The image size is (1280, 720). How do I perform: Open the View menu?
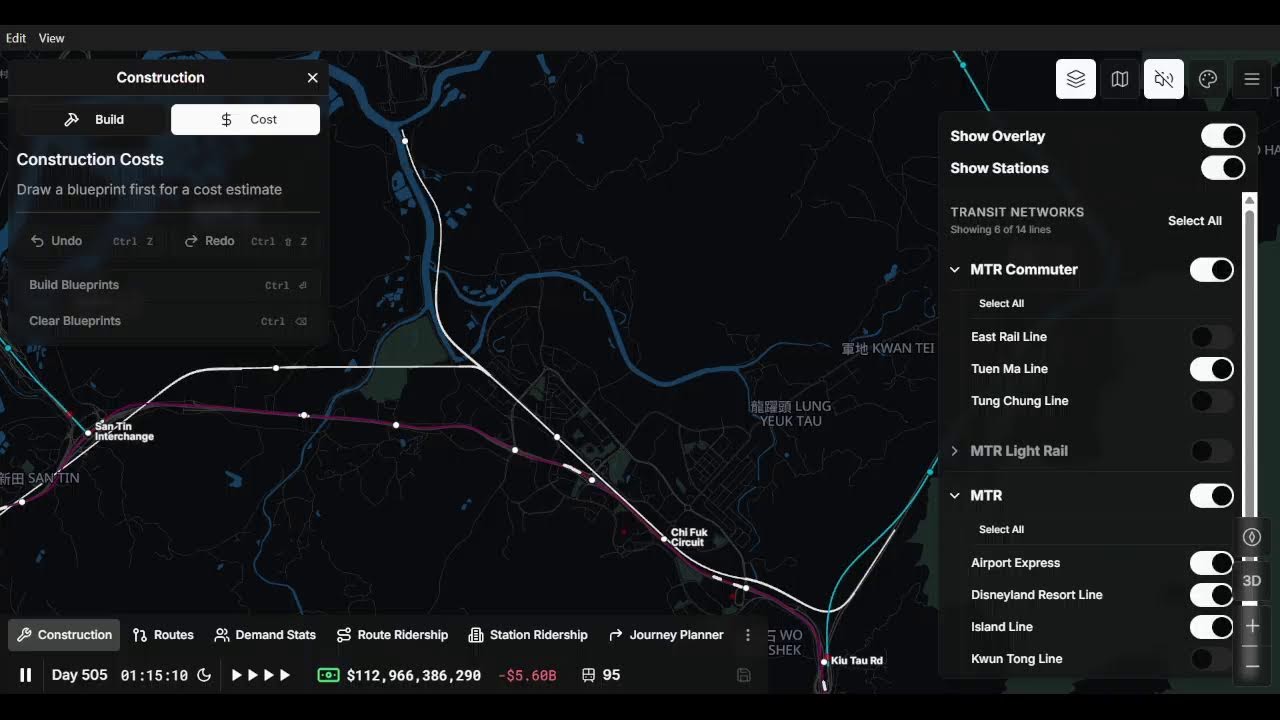52,38
